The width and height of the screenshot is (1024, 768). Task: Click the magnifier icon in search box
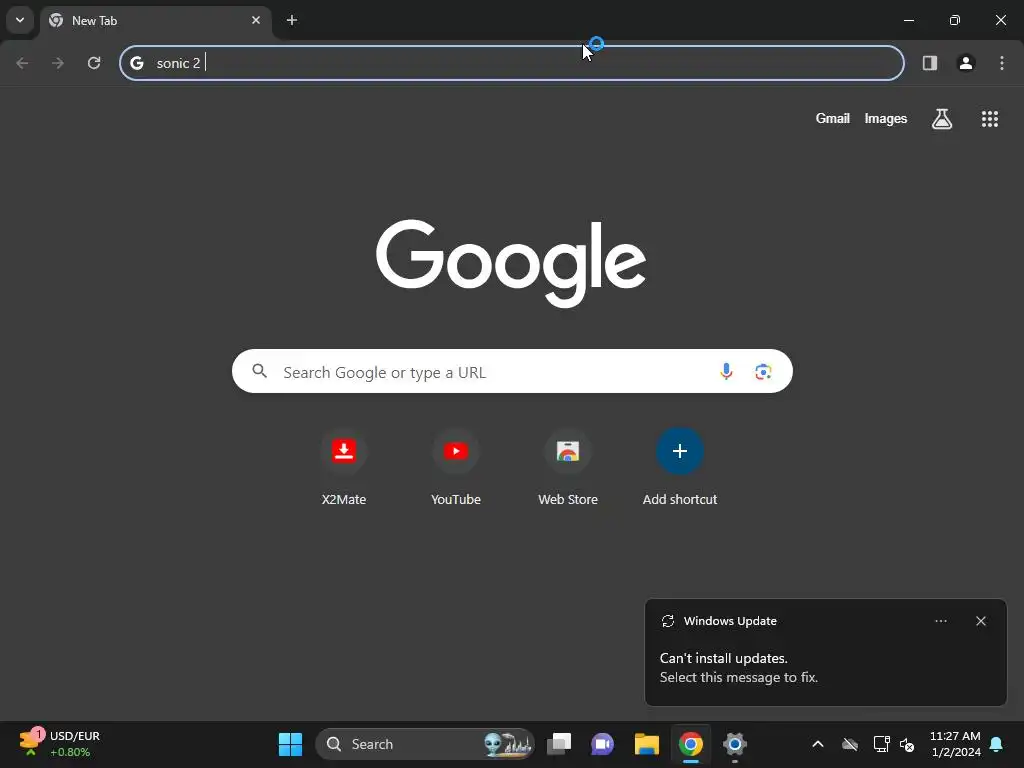tap(260, 372)
